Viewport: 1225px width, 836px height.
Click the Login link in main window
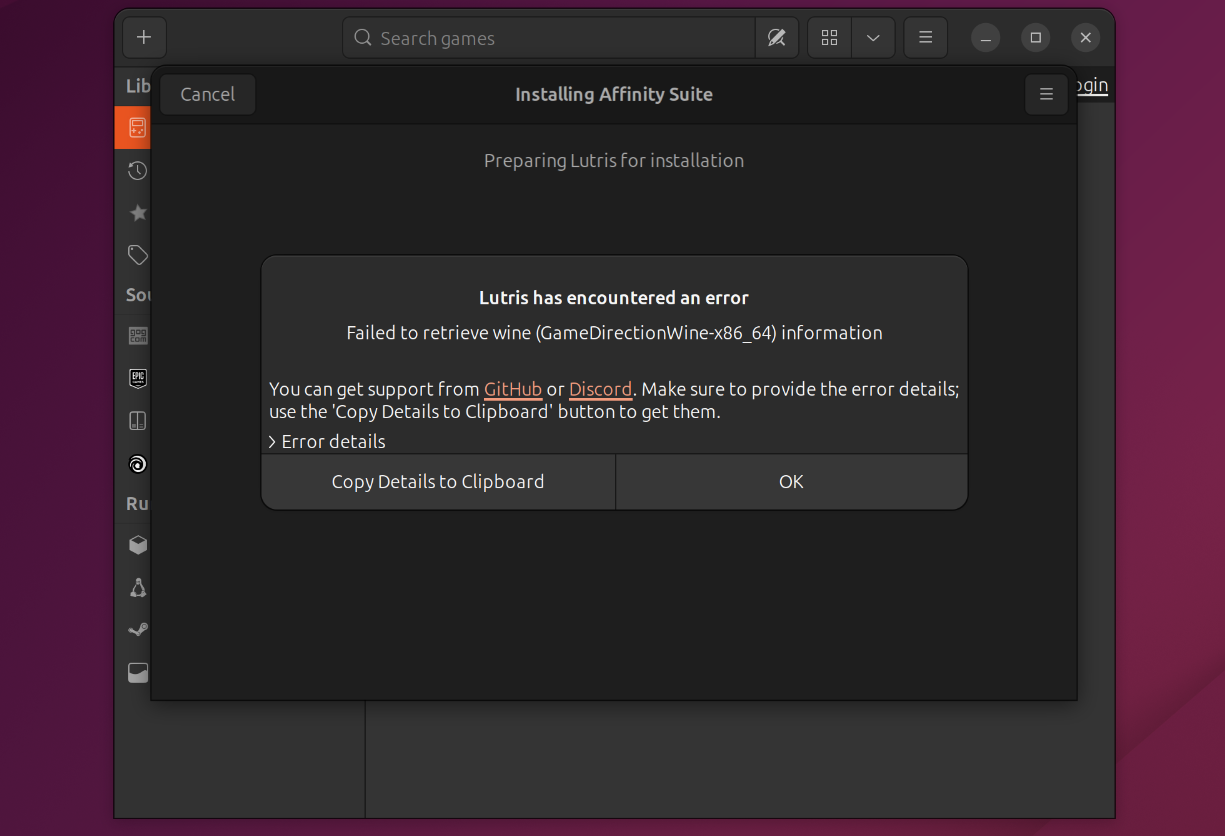click(1092, 85)
